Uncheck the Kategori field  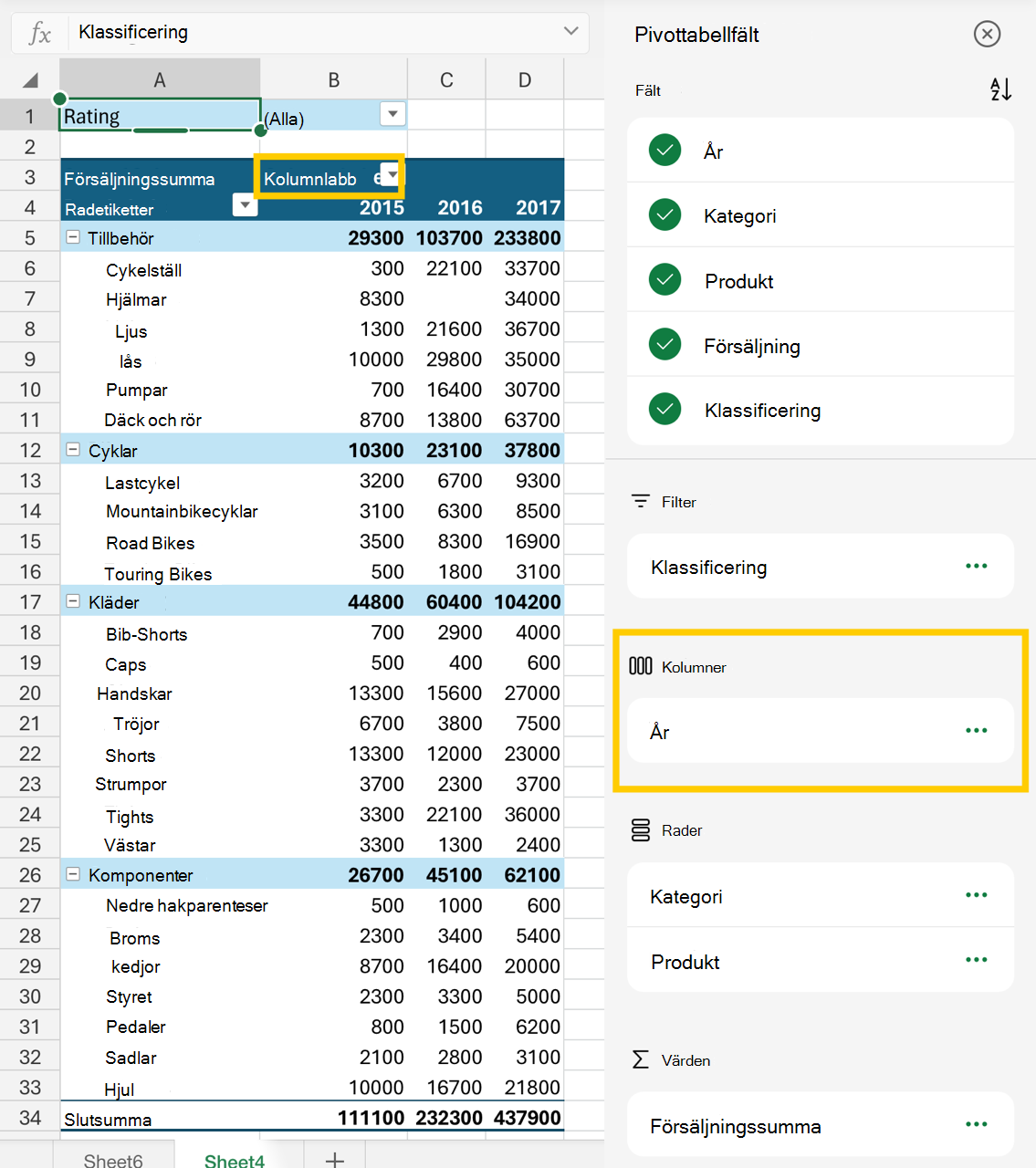665,214
